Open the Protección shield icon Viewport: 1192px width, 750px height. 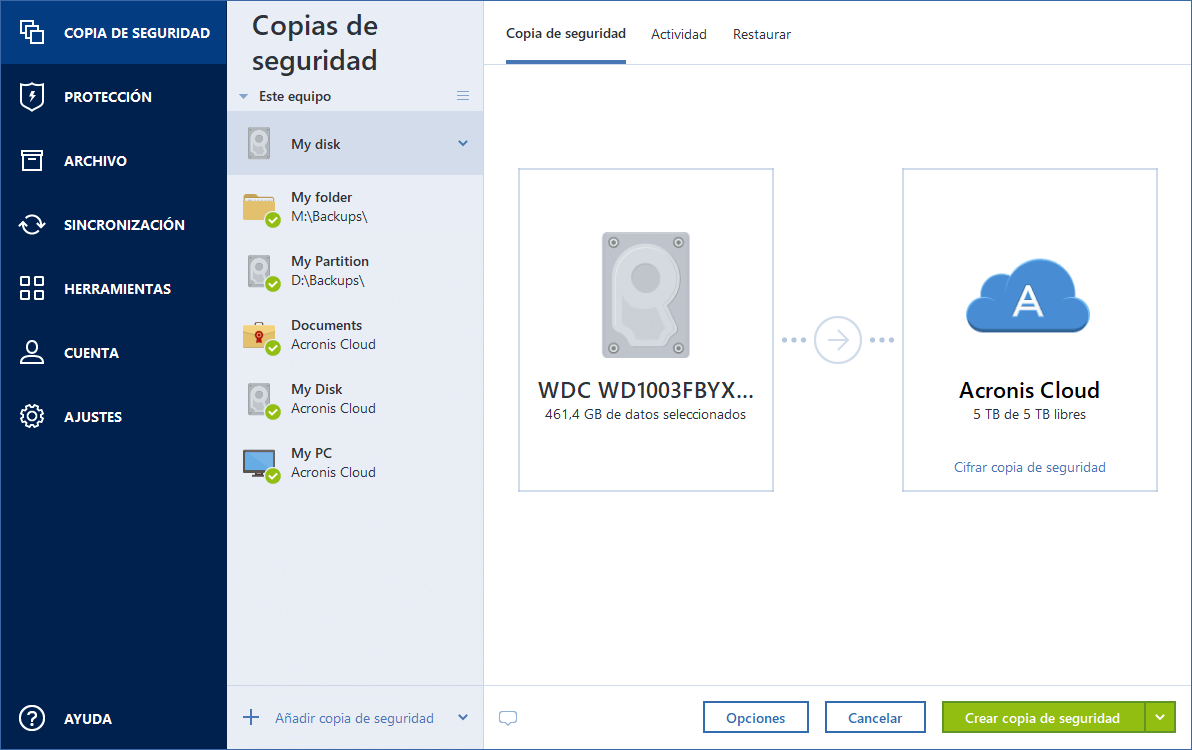coord(32,97)
